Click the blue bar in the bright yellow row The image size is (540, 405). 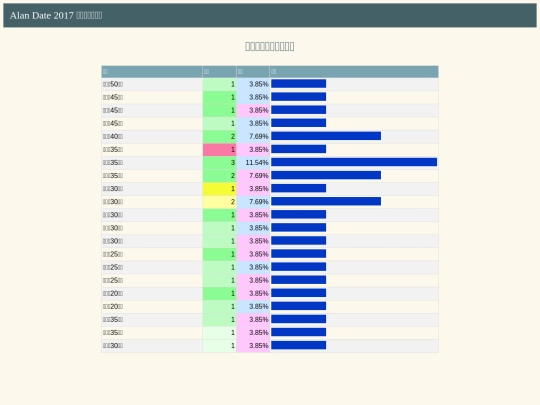(x=299, y=188)
